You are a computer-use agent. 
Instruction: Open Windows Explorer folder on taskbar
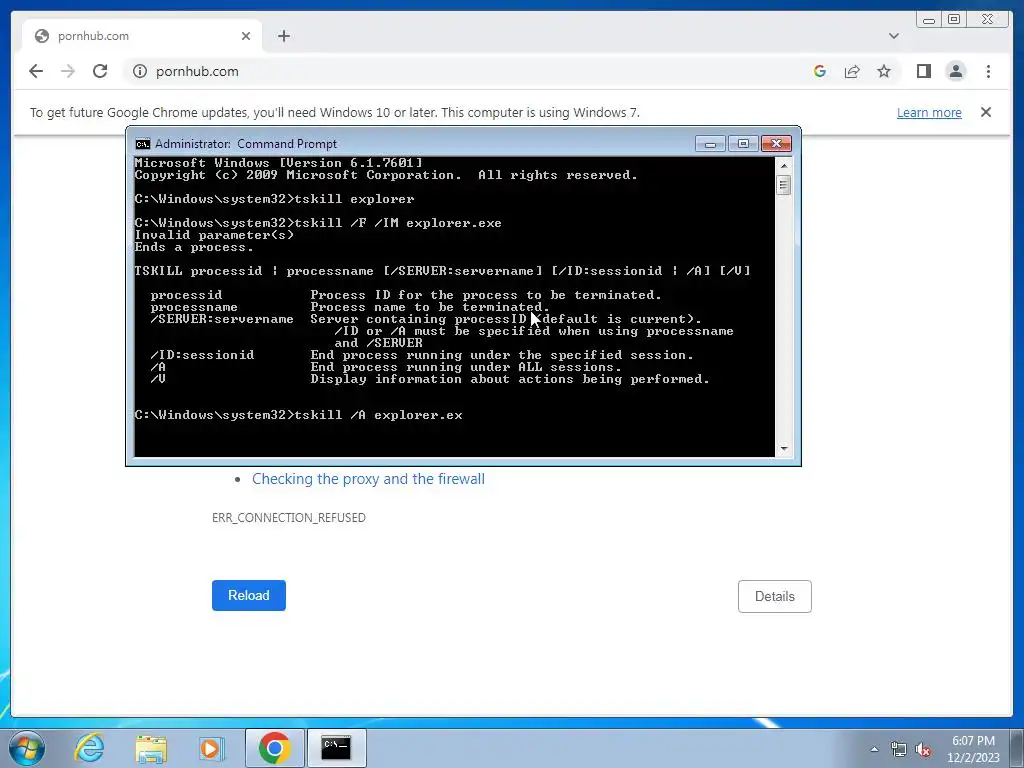(151, 748)
